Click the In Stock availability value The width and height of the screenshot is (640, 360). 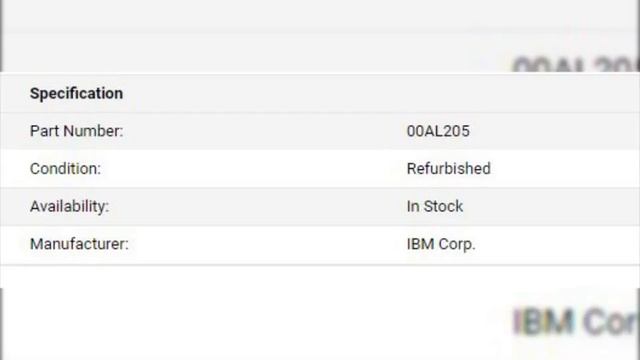(x=435, y=206)
